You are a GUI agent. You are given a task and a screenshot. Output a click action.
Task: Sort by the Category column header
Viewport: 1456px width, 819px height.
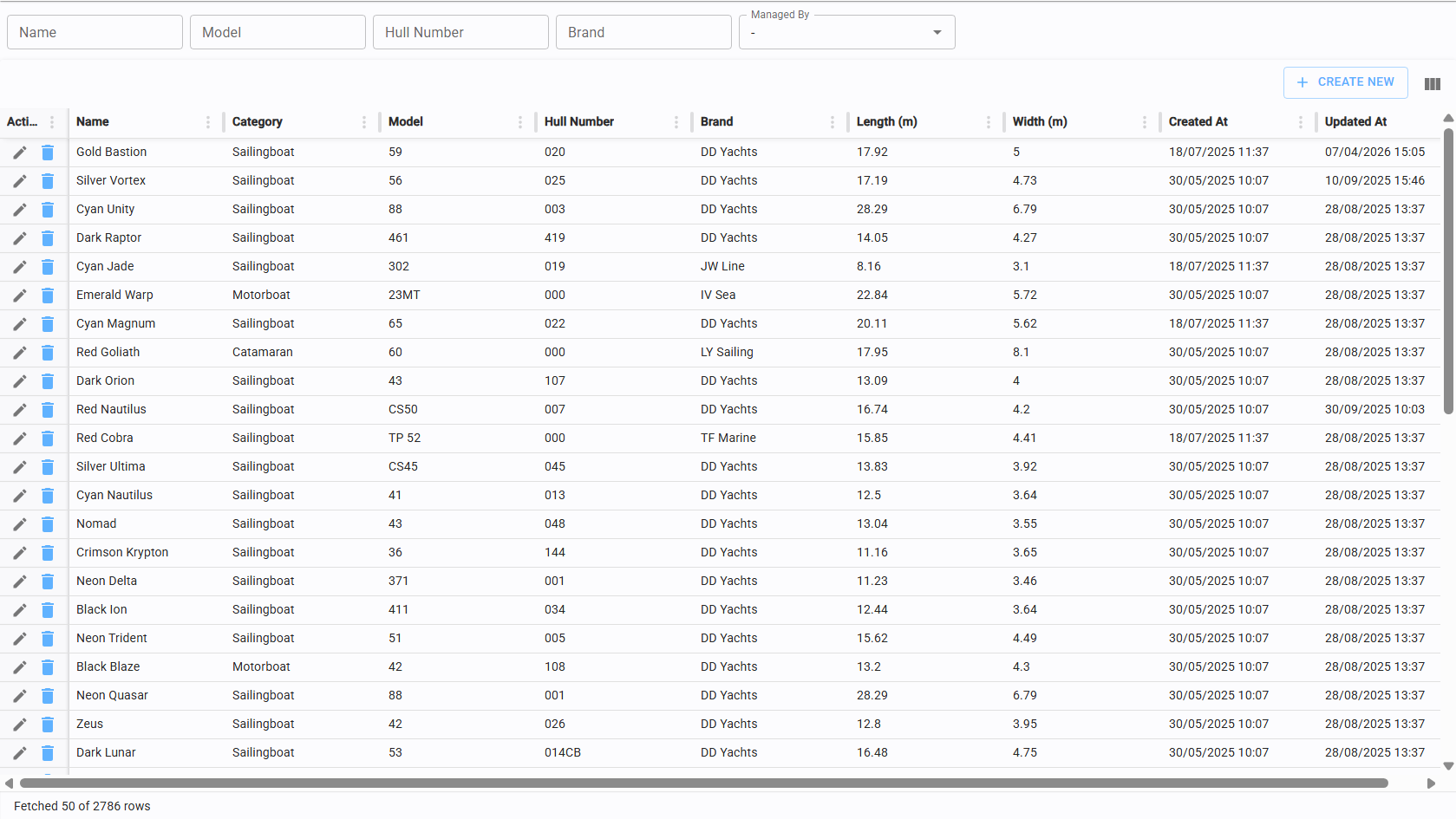click(258, 122)
